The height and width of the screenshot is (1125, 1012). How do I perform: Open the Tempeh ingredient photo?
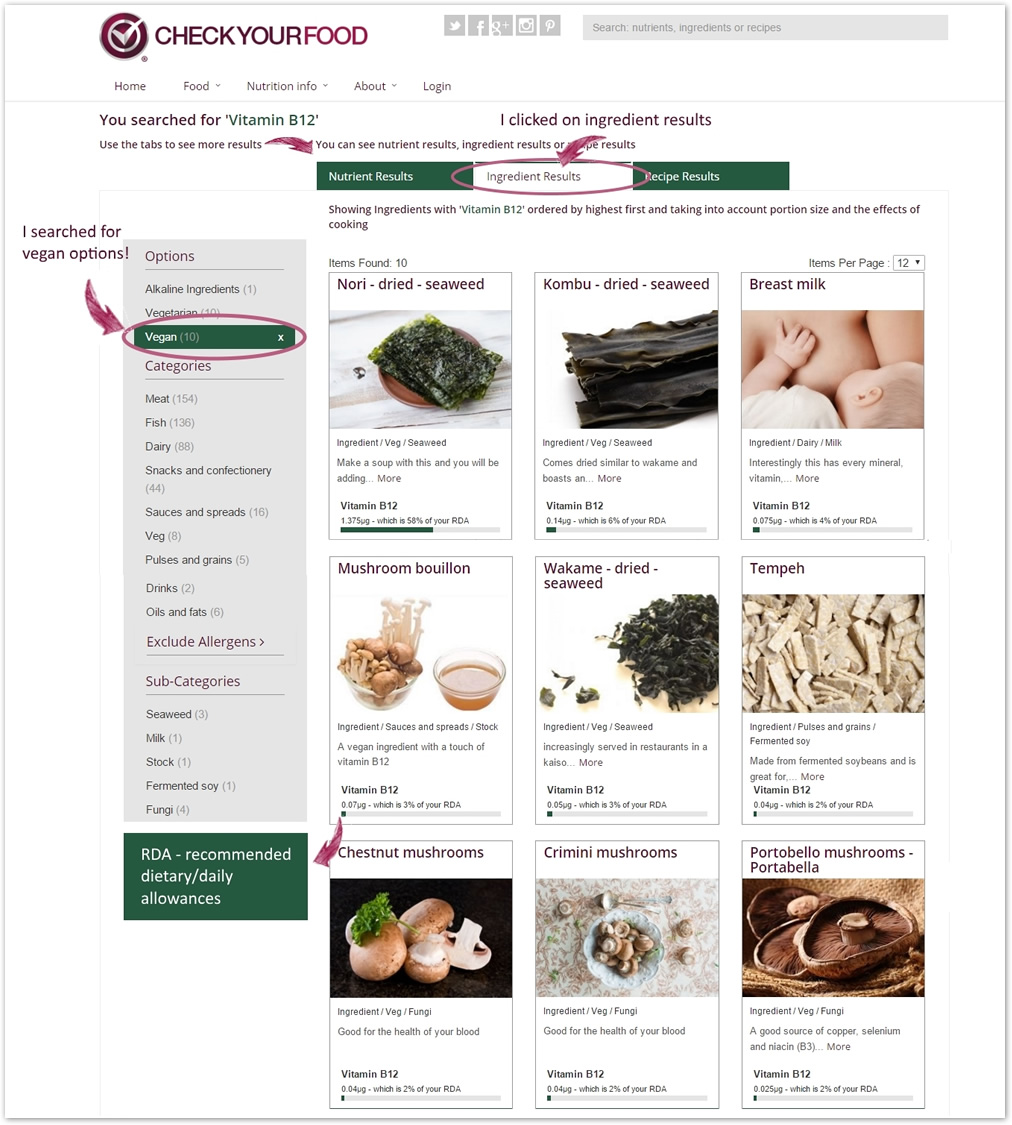[833, 653]
